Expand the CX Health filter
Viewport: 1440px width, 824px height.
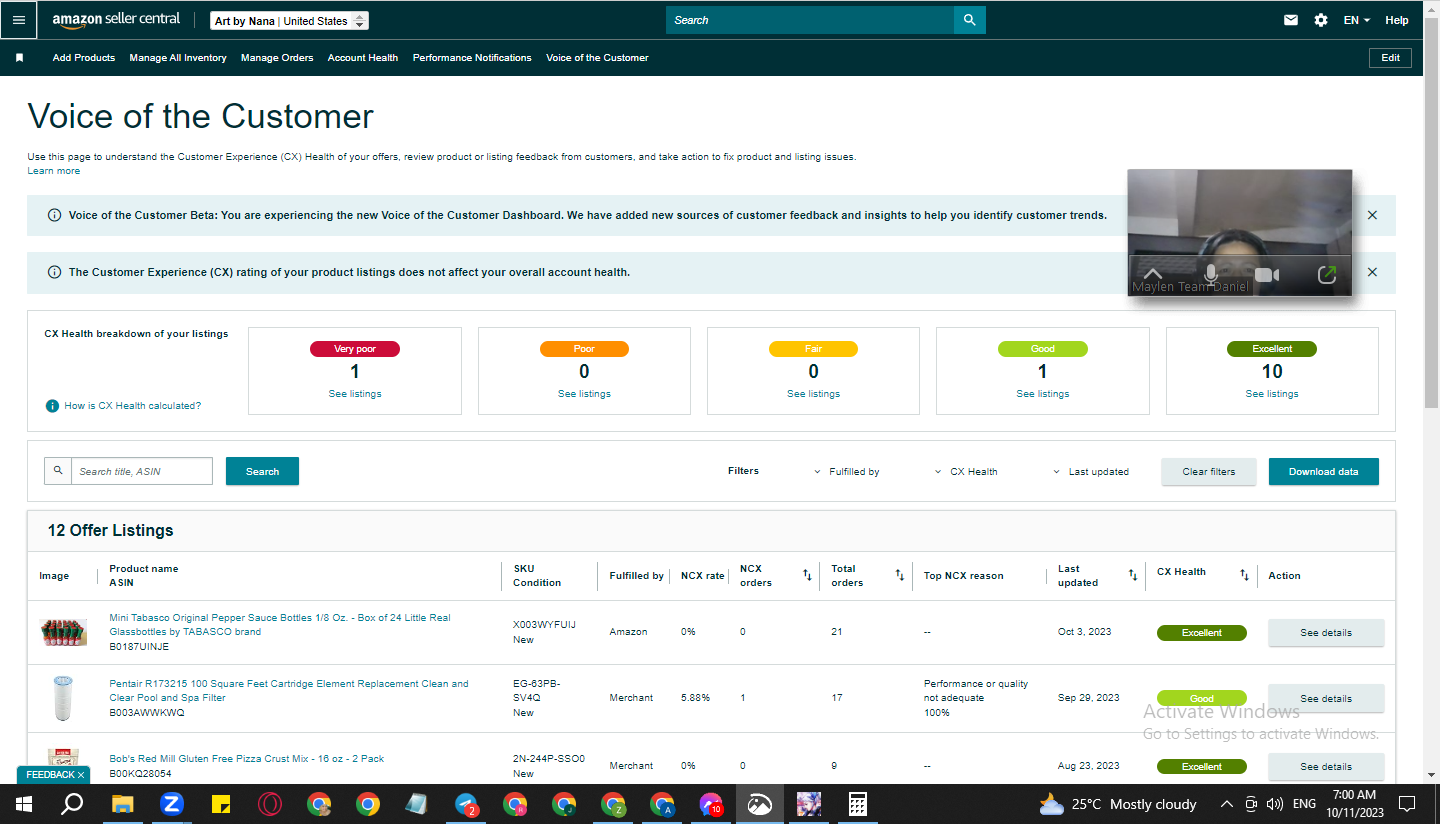tap(966, 472)
